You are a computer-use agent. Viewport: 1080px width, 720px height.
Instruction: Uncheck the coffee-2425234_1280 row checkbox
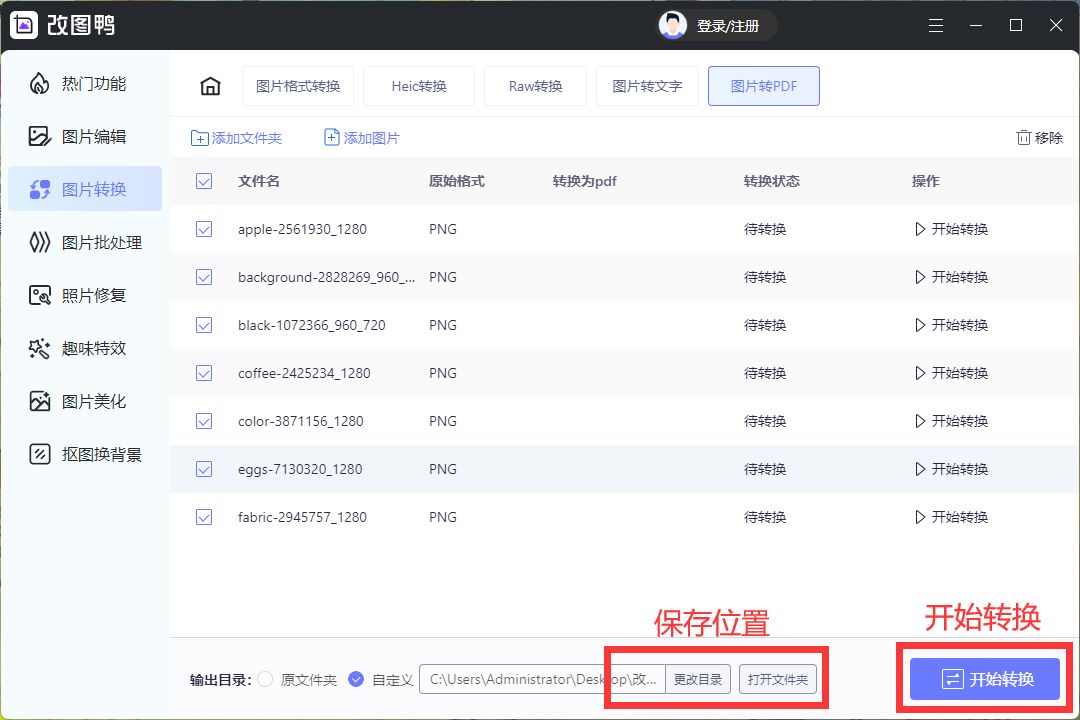204,373
